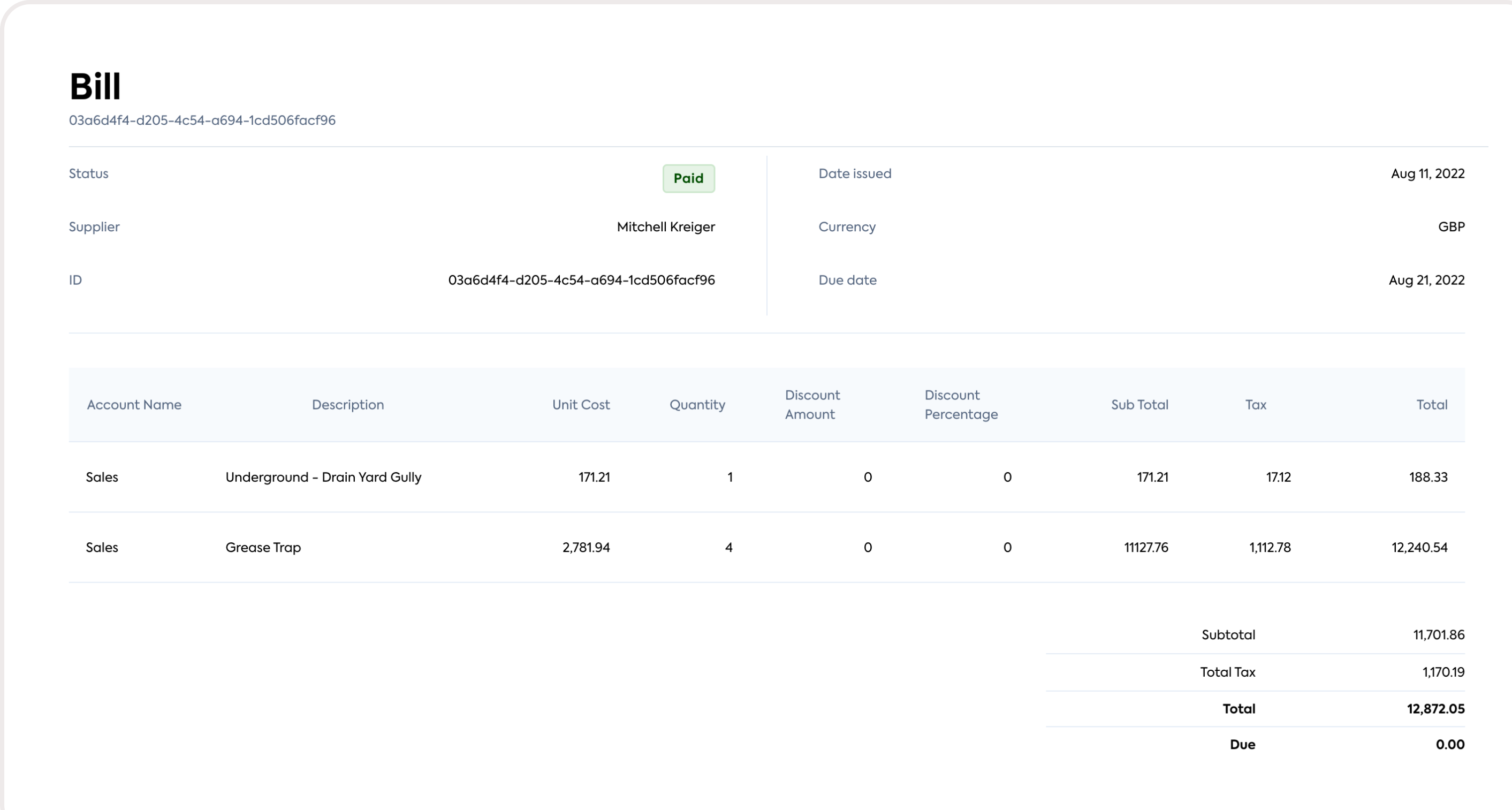Click the Account Name column header
Viewport: 1512px width, 810px height.
coord(134,404)
